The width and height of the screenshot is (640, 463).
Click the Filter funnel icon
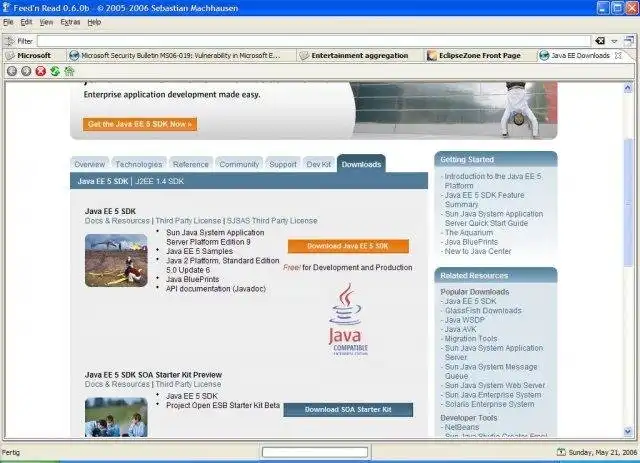coord(9,41)
